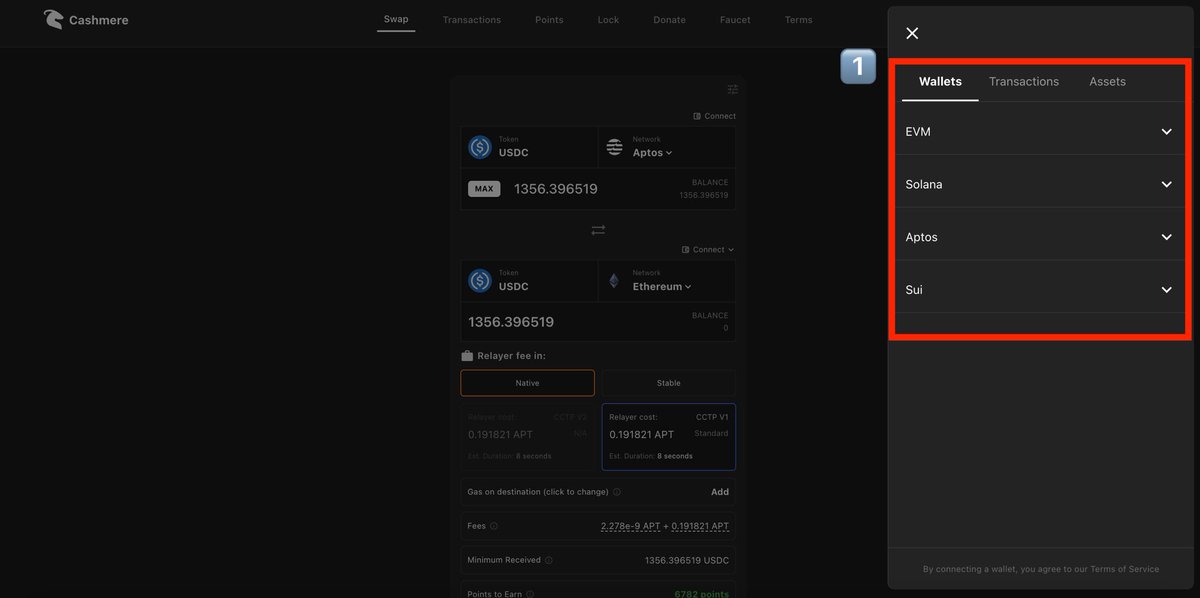Click destination USDC token icon beside Ethereum
This screenshot has width=1200, height=598.
[480, 281]
